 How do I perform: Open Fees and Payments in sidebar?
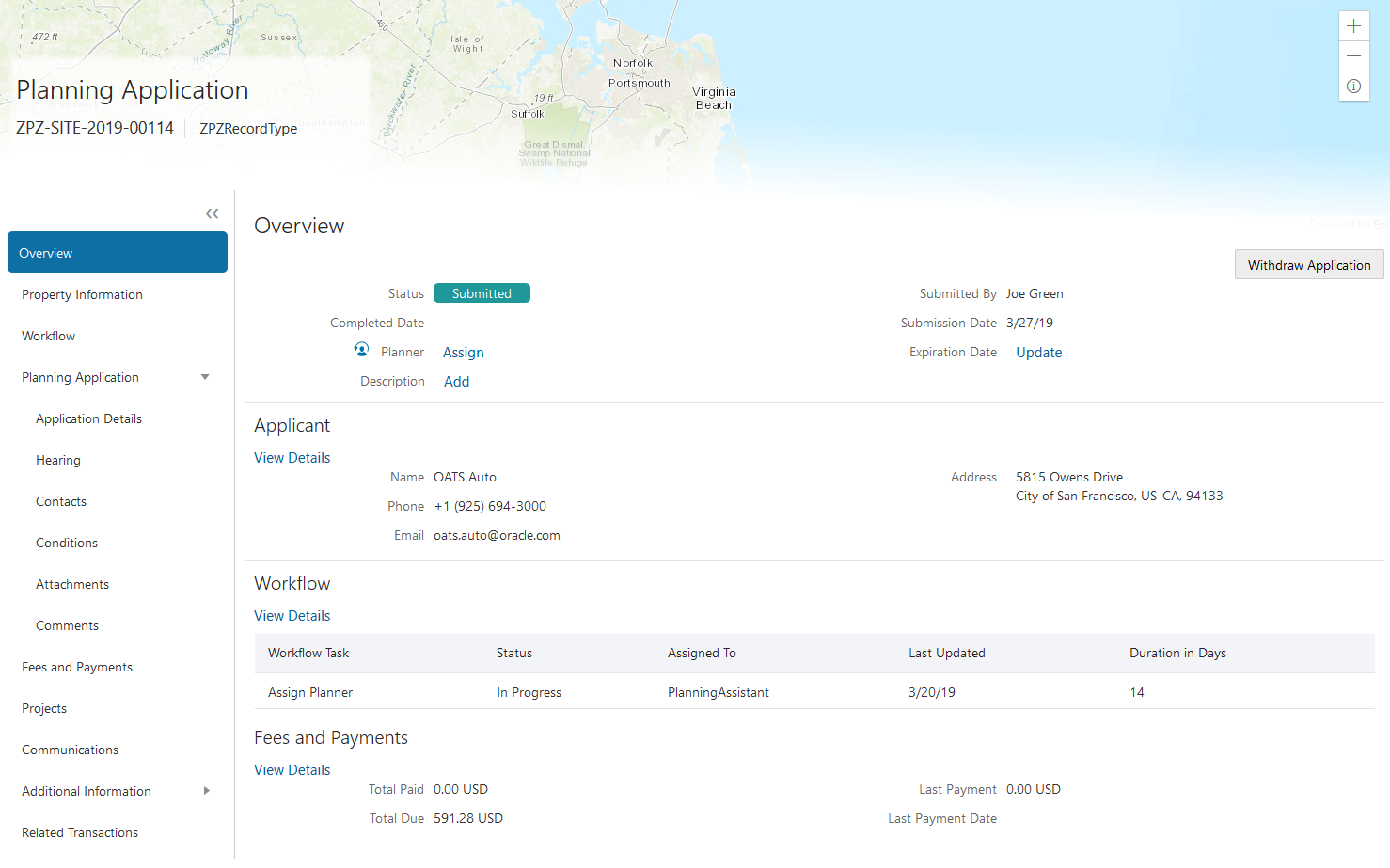77,667
